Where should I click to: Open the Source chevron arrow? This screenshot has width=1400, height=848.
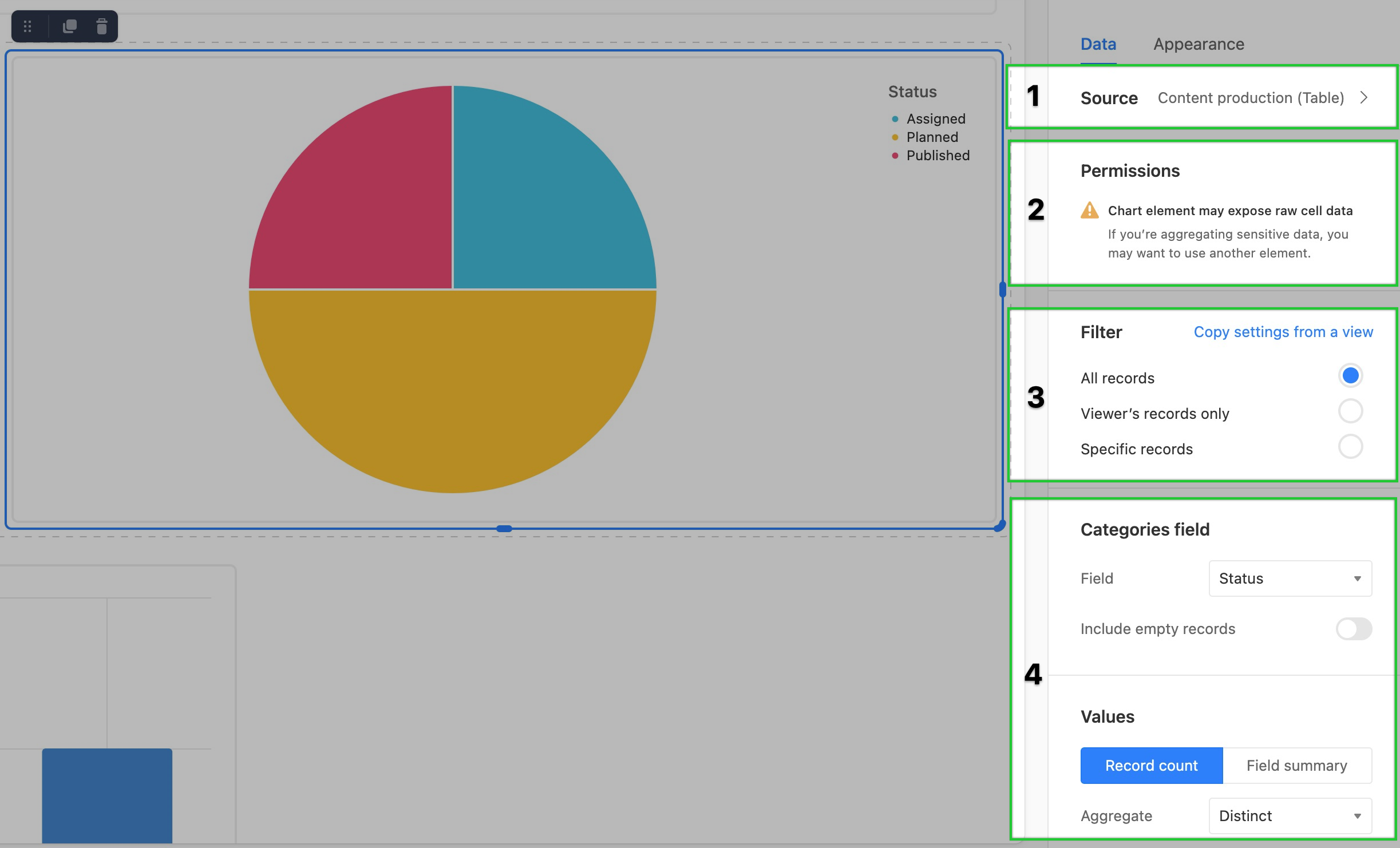click(x=1364, y=98)
